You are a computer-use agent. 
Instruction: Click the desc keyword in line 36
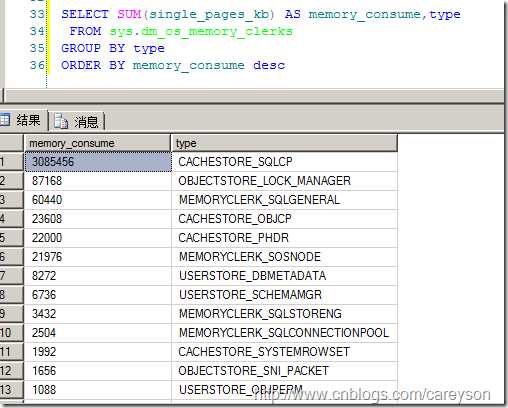[x=269, y=65]
